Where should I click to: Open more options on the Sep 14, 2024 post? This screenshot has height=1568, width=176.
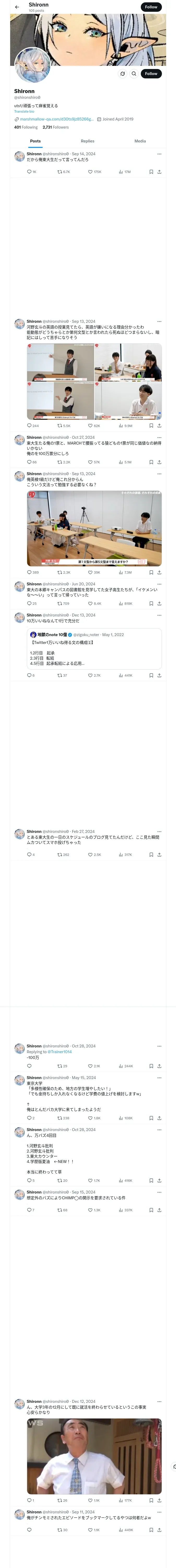click(160, 154)
